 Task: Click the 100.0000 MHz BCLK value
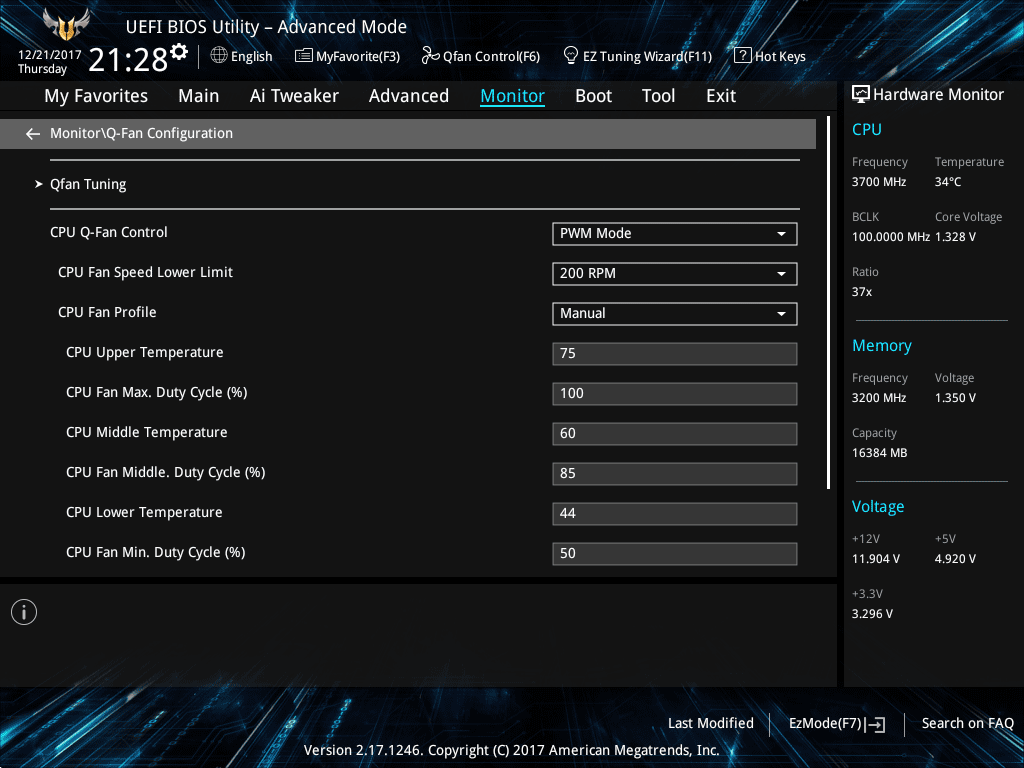891,237
